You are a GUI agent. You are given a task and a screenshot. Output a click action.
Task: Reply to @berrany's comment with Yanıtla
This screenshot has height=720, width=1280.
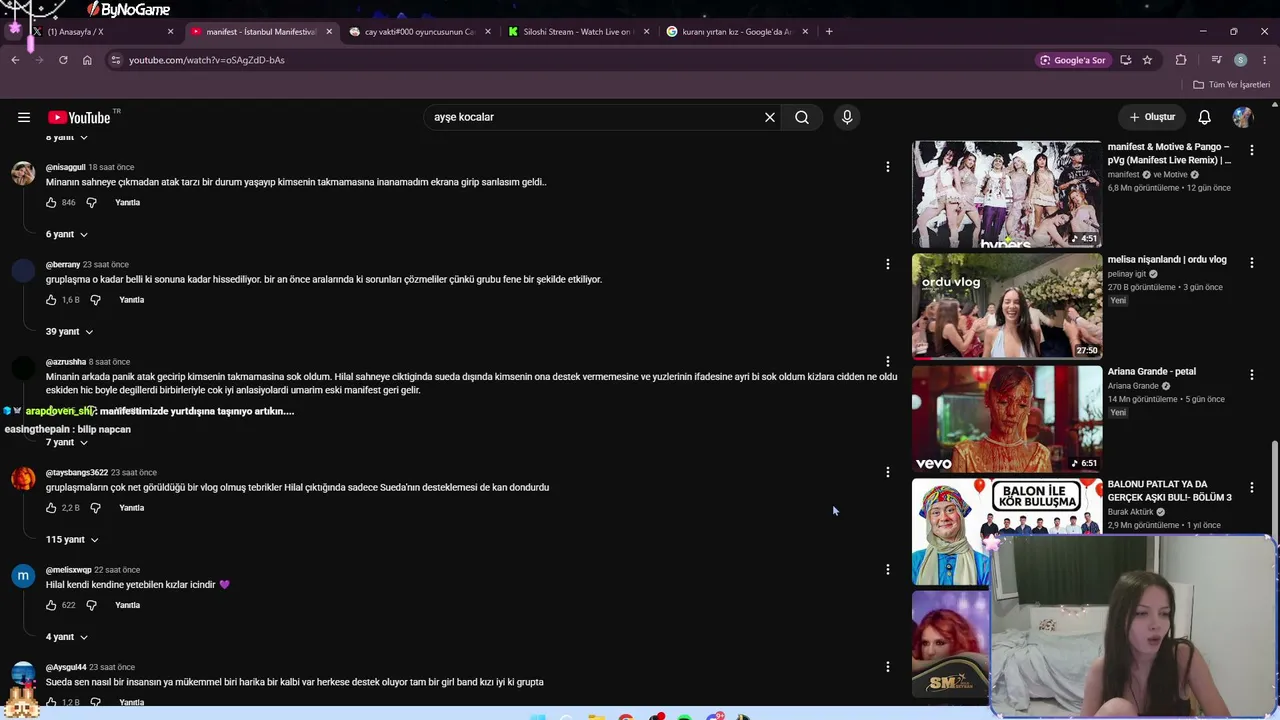tap(132, 300)
